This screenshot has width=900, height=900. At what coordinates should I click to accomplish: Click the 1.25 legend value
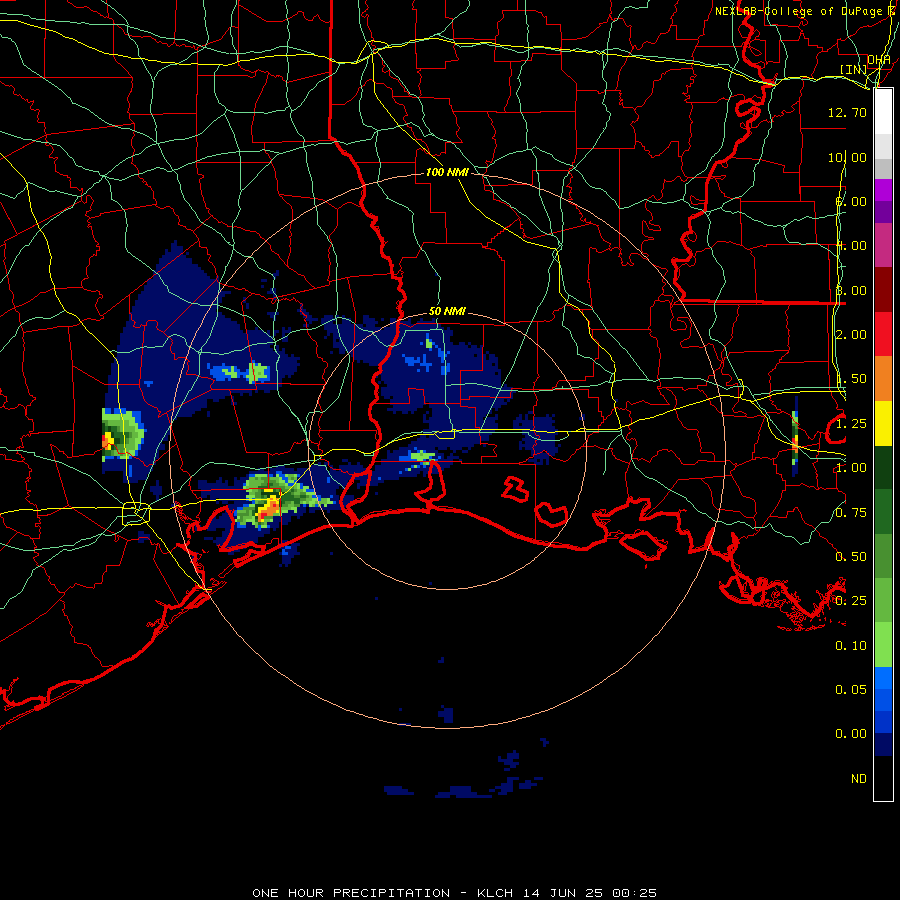coord(851,424)
